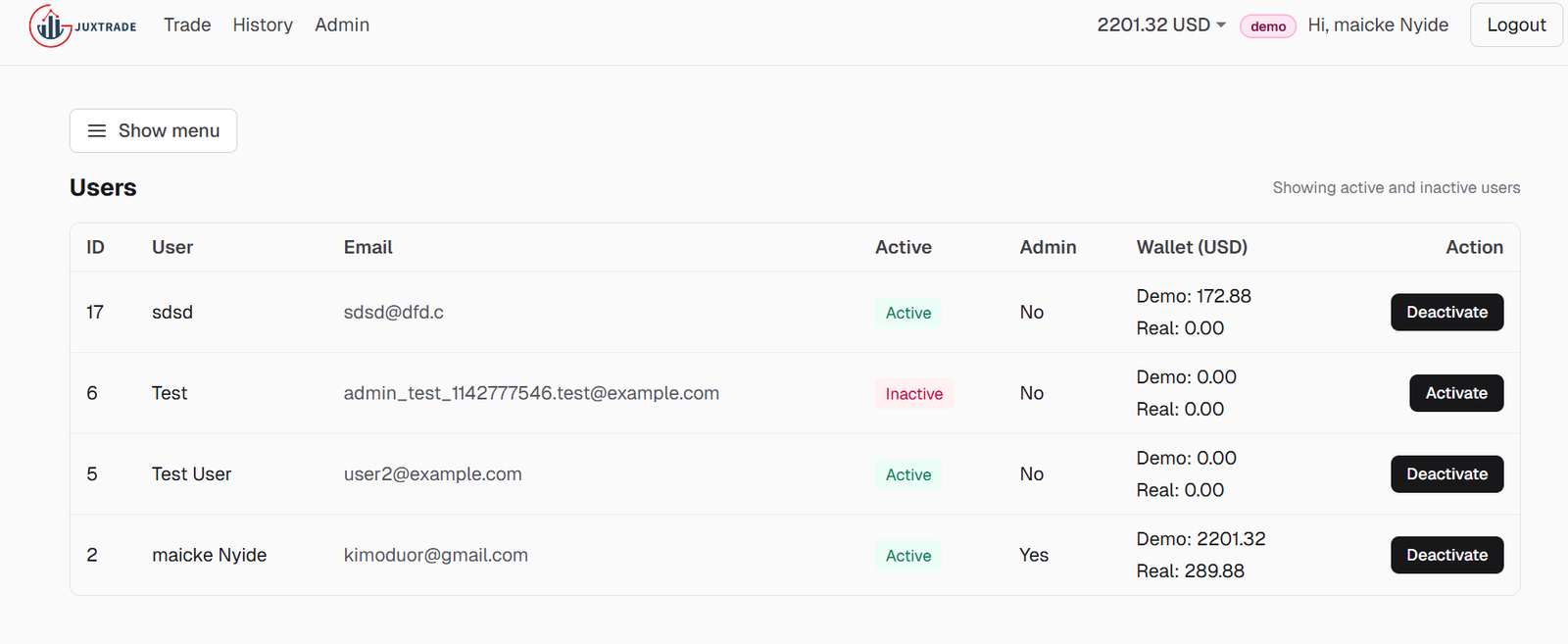Screen dimensions: 1568x644
Task: Click the Logout button
Action: (1515, 25)
